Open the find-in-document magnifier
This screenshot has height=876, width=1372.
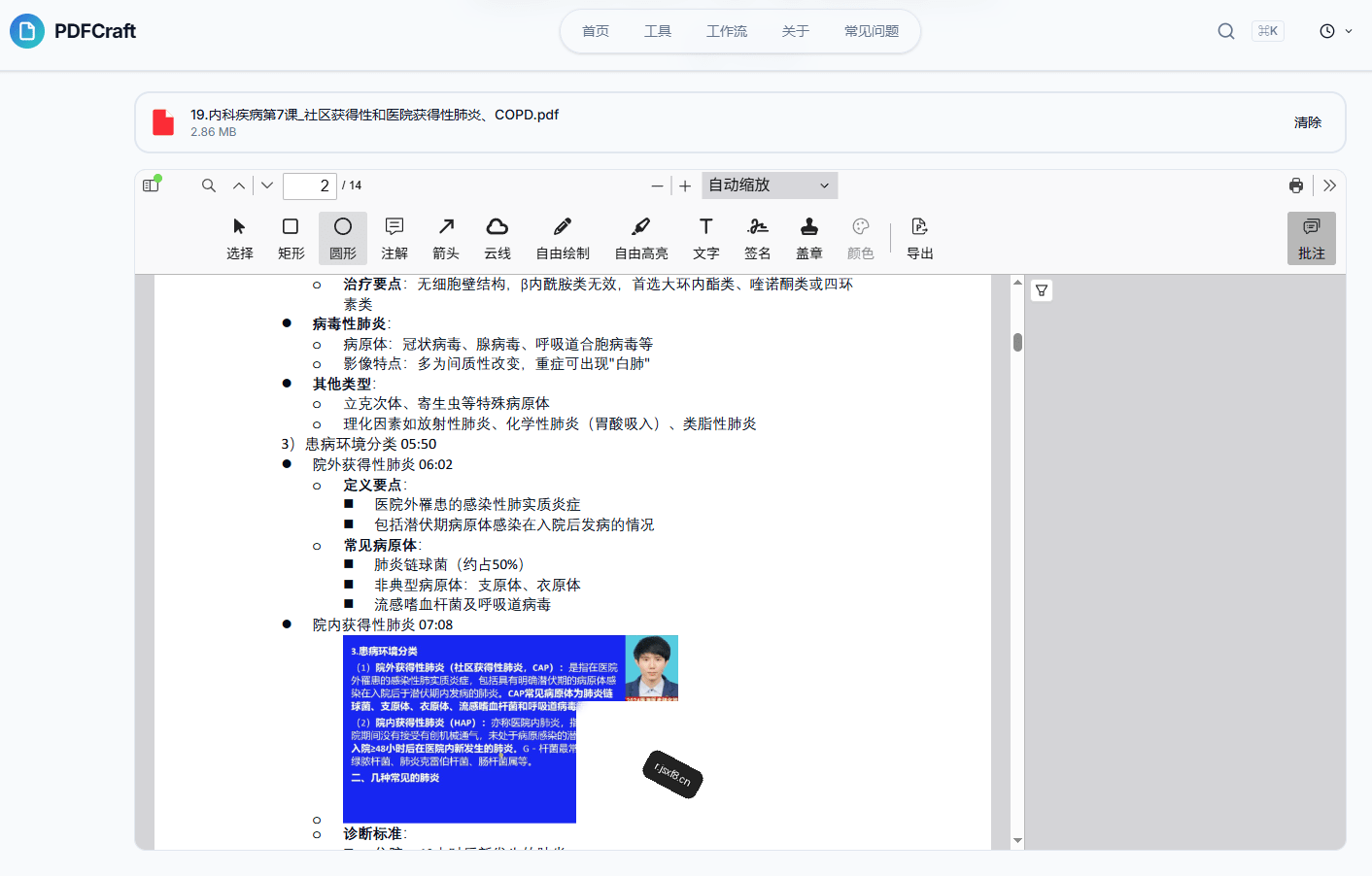click(209, 185)
